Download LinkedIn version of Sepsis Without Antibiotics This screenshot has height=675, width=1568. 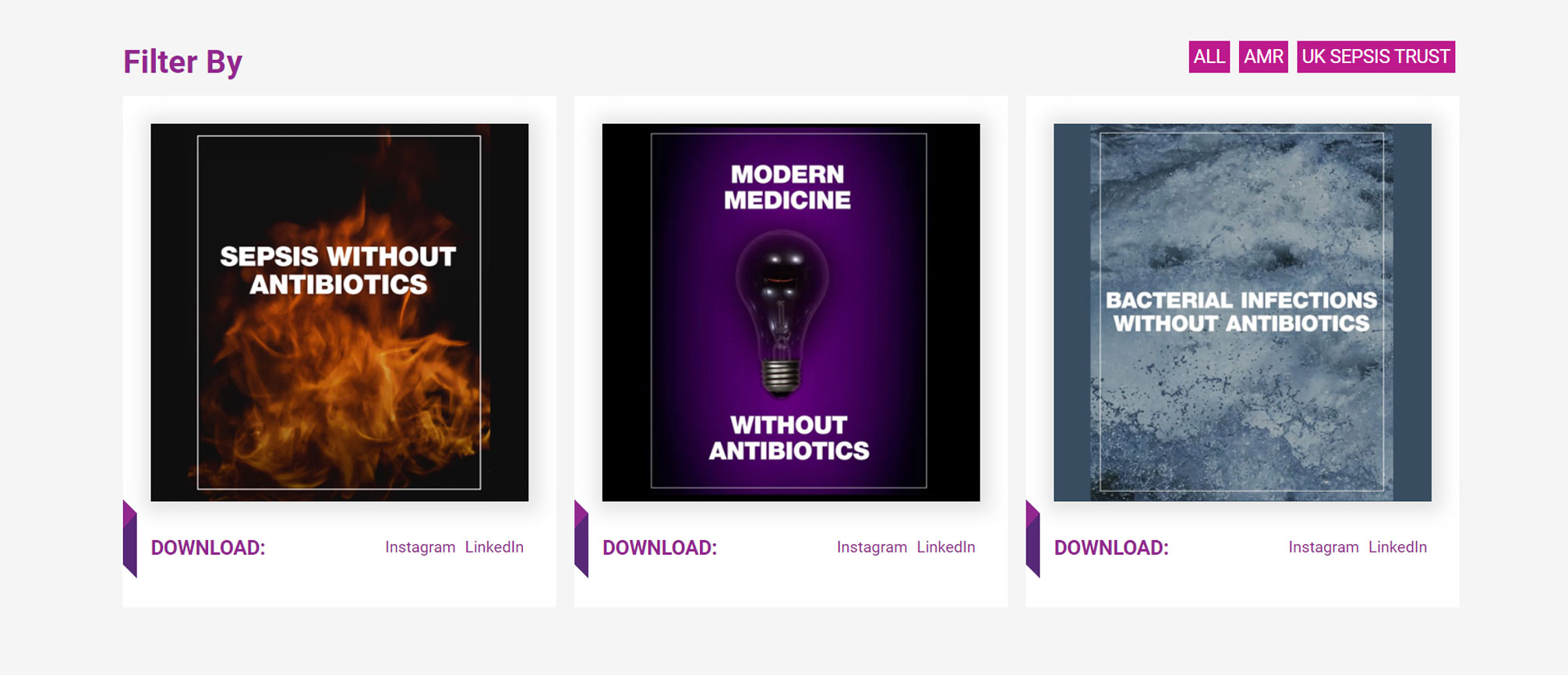(x=494, y=547)
